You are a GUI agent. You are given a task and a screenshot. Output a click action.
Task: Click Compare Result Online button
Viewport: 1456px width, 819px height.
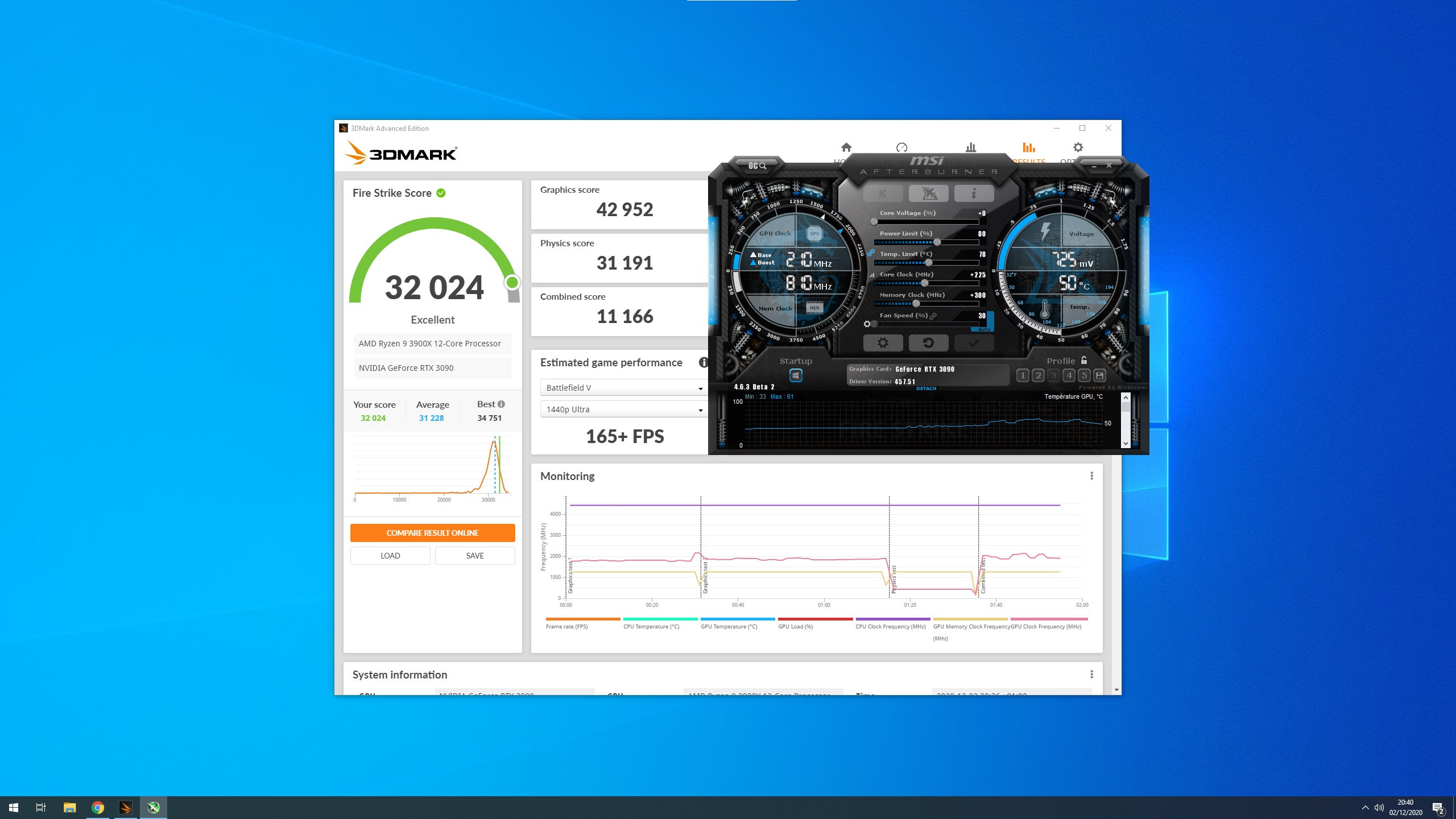pyautogui.click(x=432, y=533)
